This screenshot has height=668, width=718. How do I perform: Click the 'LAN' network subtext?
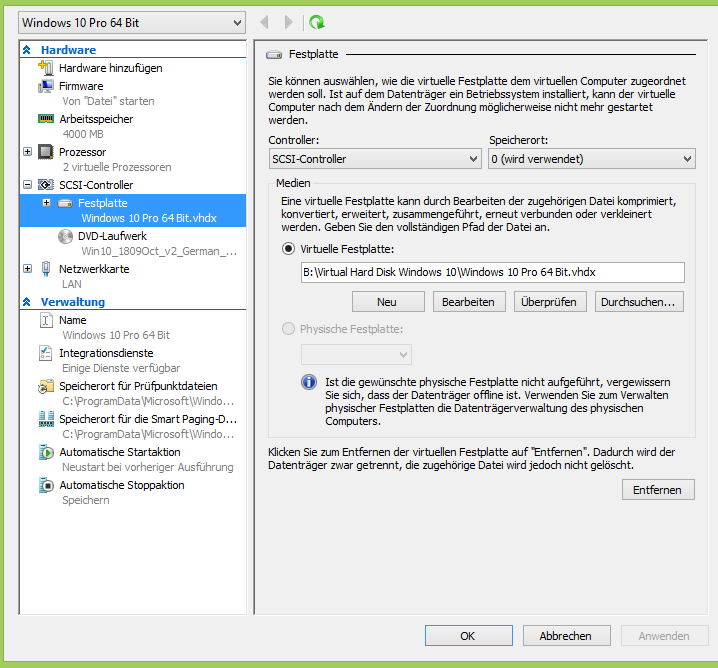[72, 284]
